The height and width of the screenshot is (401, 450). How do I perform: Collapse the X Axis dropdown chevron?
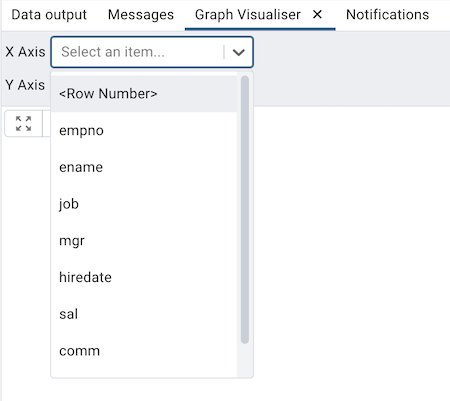click(239, 52)
